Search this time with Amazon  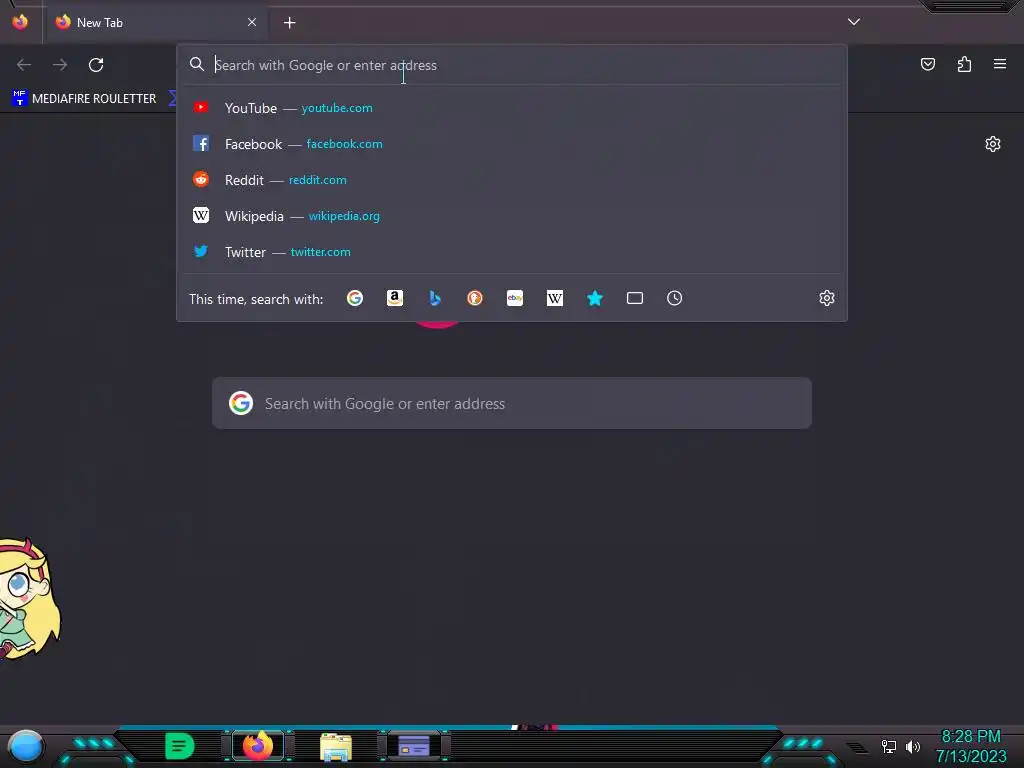(394, 298)
